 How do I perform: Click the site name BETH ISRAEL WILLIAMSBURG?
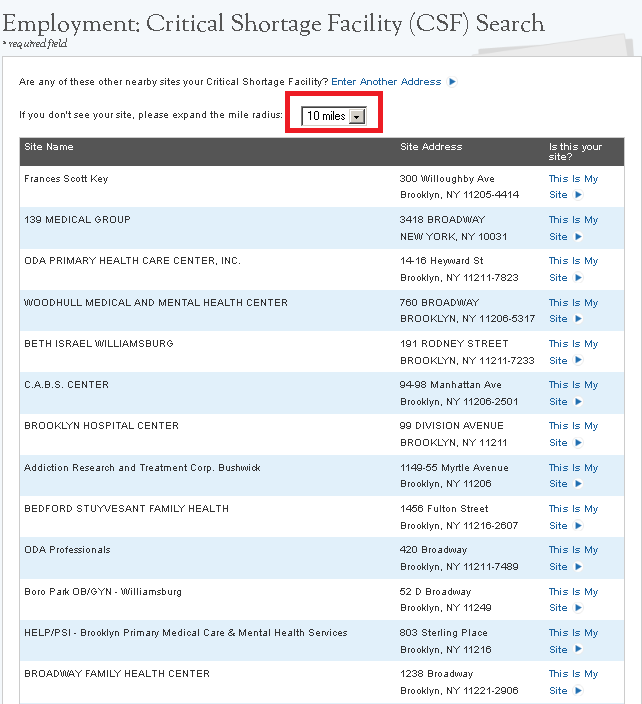(x=99, y=343)
